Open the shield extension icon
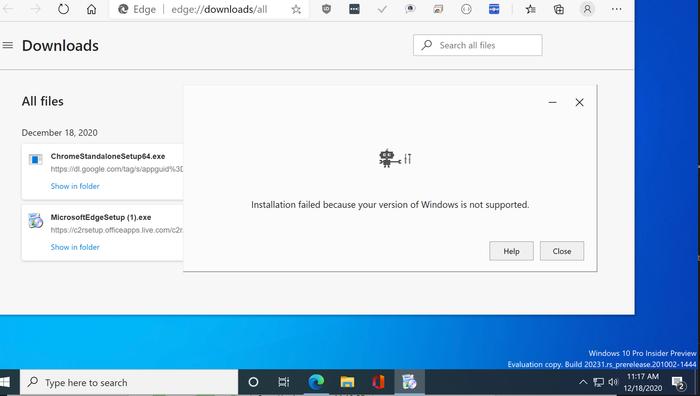The width and height of the screenshot is (700, 396). (x=326, y=9)
